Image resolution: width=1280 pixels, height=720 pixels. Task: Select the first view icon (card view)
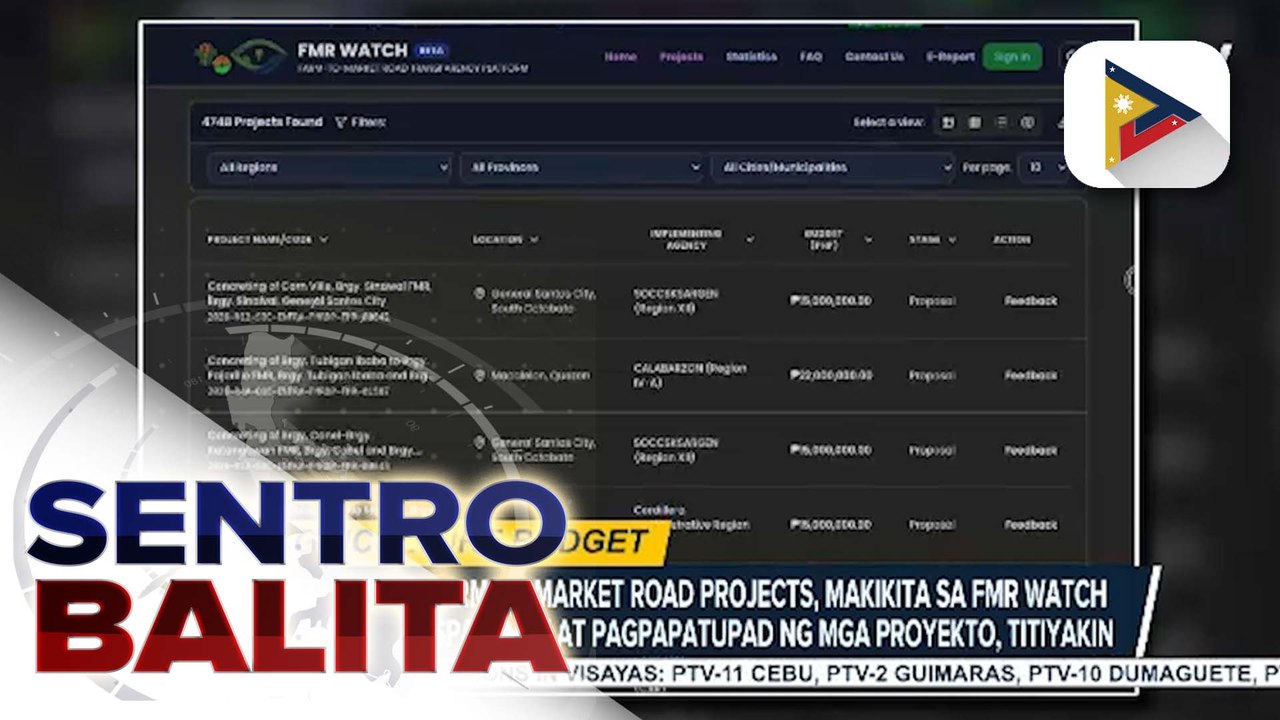(x=947, y=122)
